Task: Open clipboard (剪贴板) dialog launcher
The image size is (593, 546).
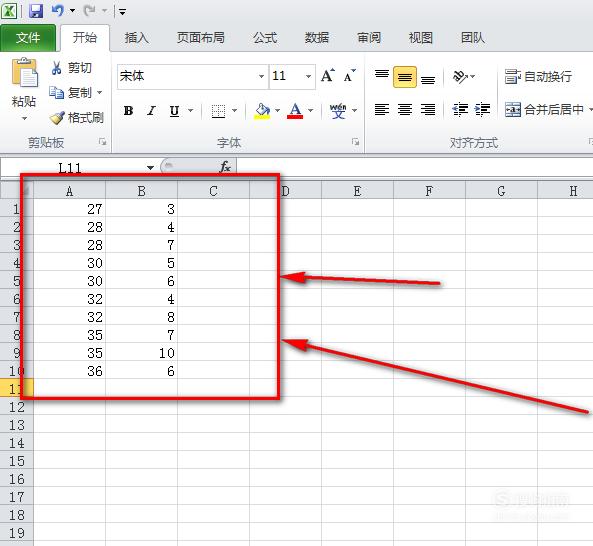Action: 102,142
